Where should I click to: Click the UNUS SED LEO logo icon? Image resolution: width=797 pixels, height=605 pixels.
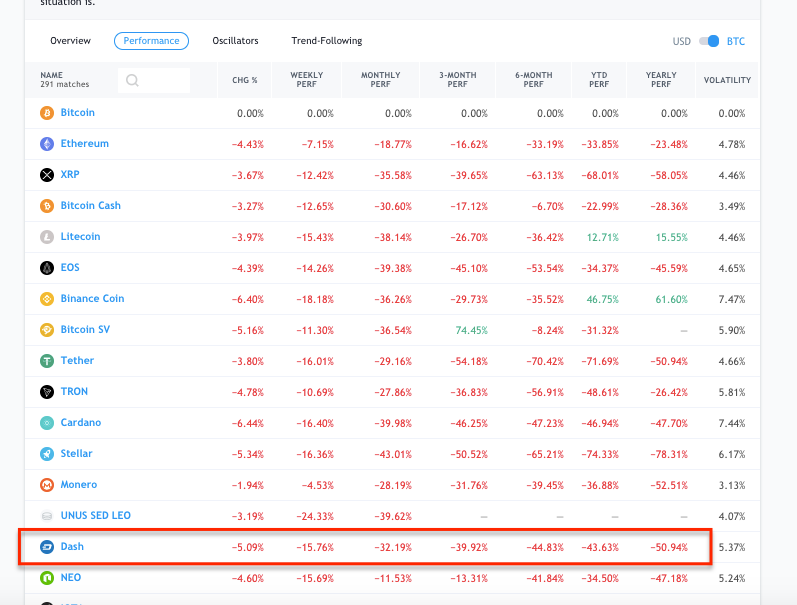pos(47,516)
